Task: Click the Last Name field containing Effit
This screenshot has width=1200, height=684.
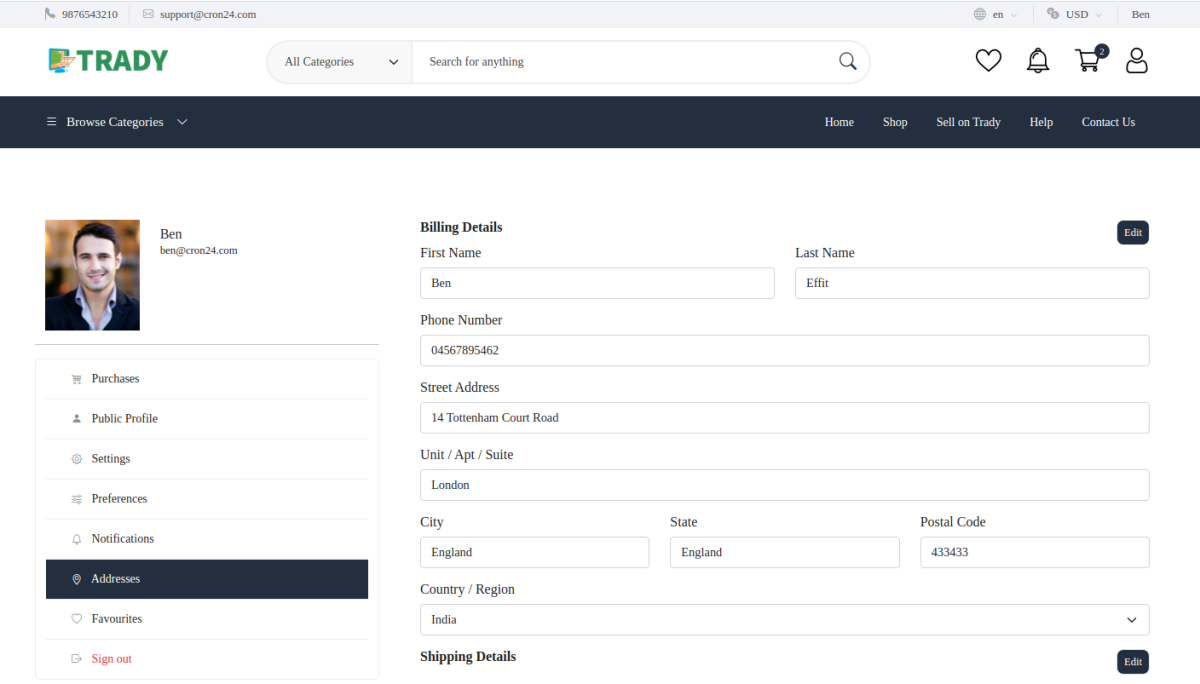Action: (972, 283)
